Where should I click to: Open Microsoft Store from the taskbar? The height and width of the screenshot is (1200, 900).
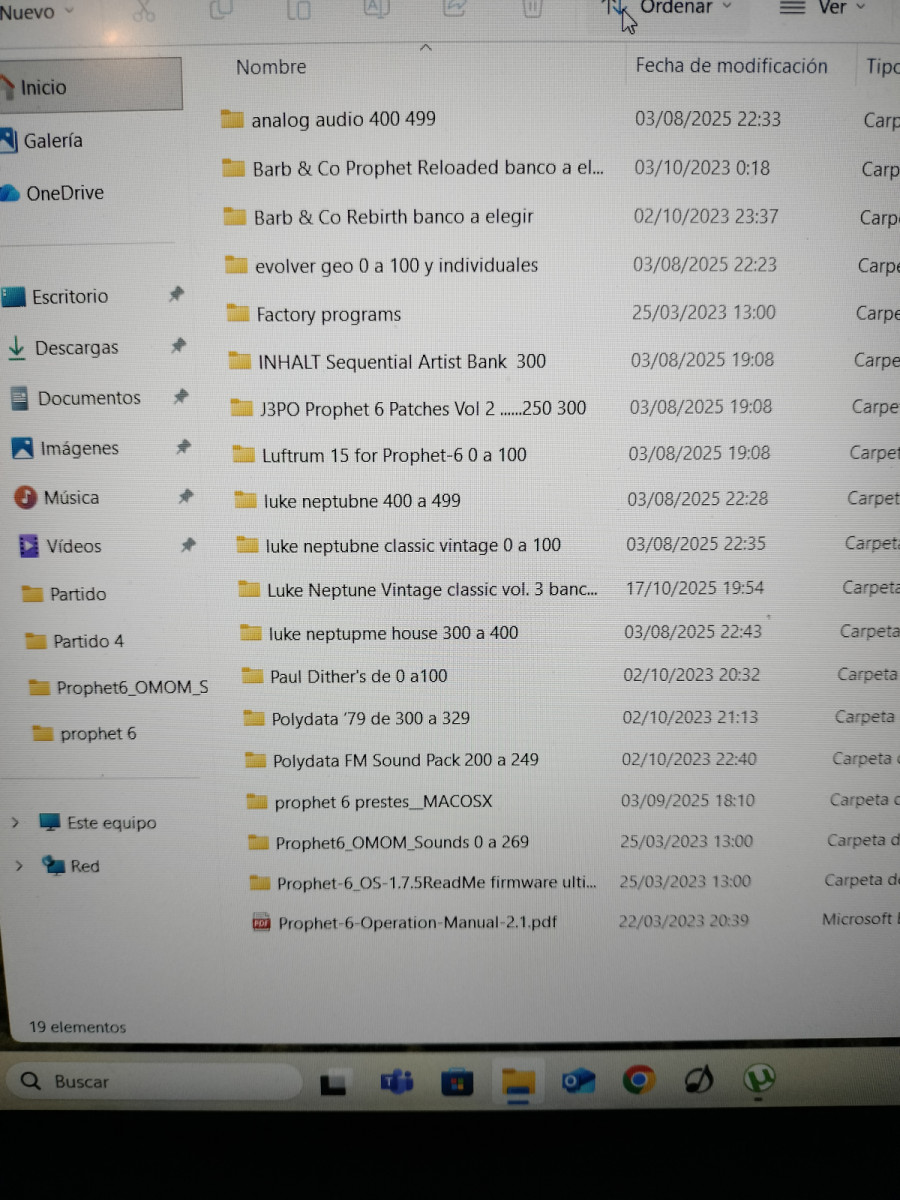tap(457, 1082)
